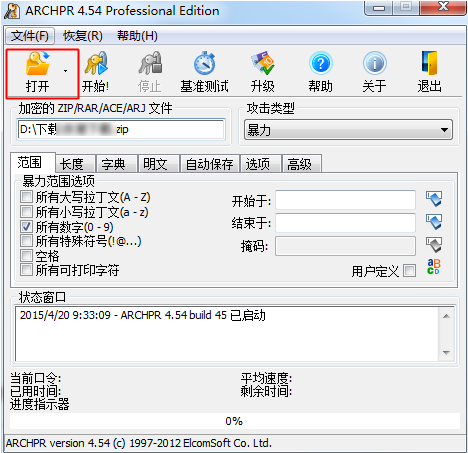Click the icon beside the 开始于 field
This screenshot has height=453, width=468.
pyautogui.click(x=434, y=199)
